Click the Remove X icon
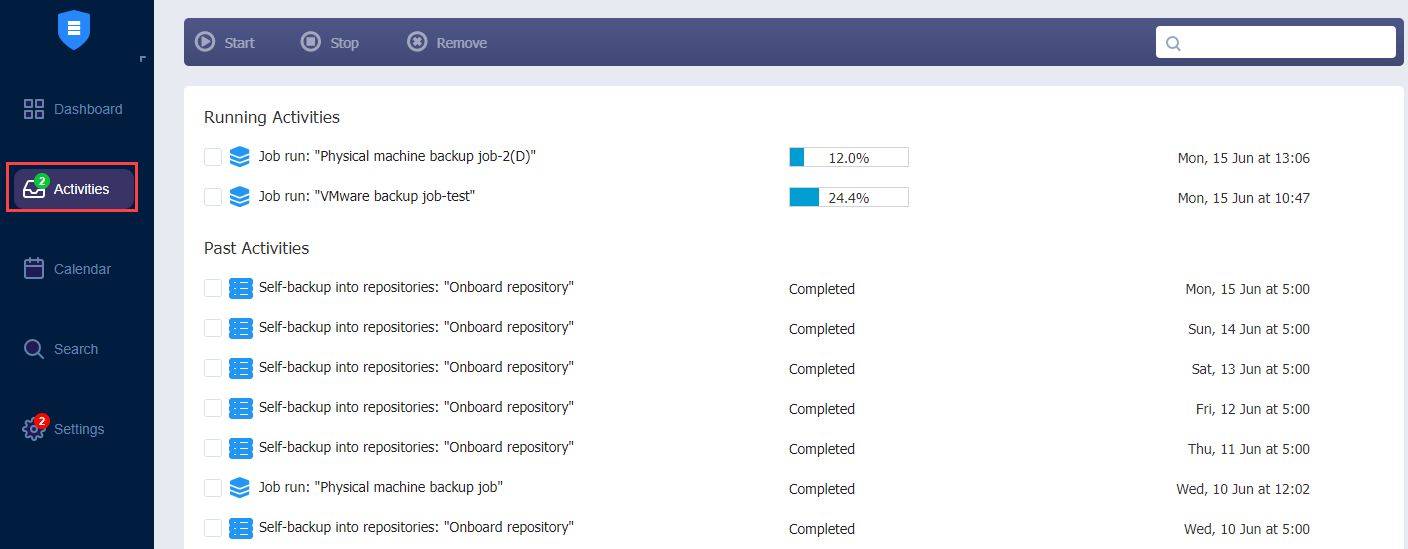 click(417, 42)
